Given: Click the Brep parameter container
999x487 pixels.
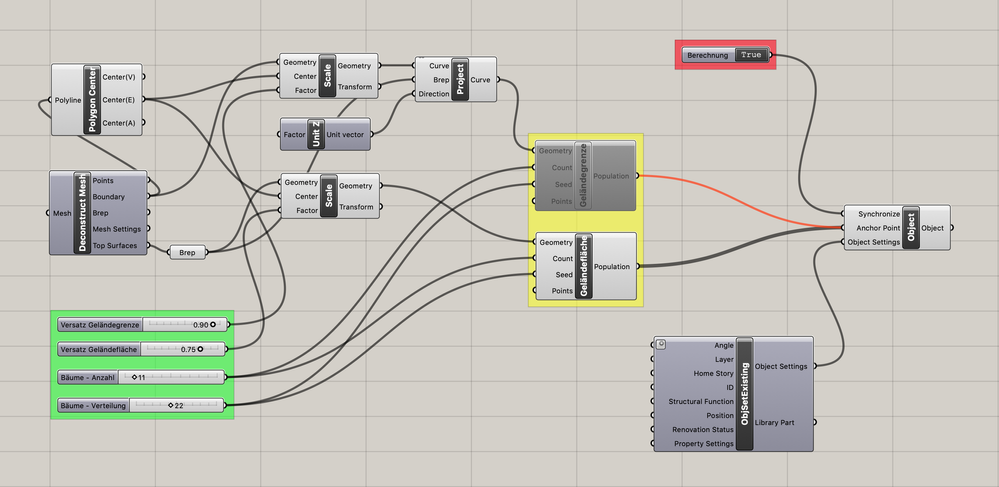Looking at the screenshot, I should (187, 252).
